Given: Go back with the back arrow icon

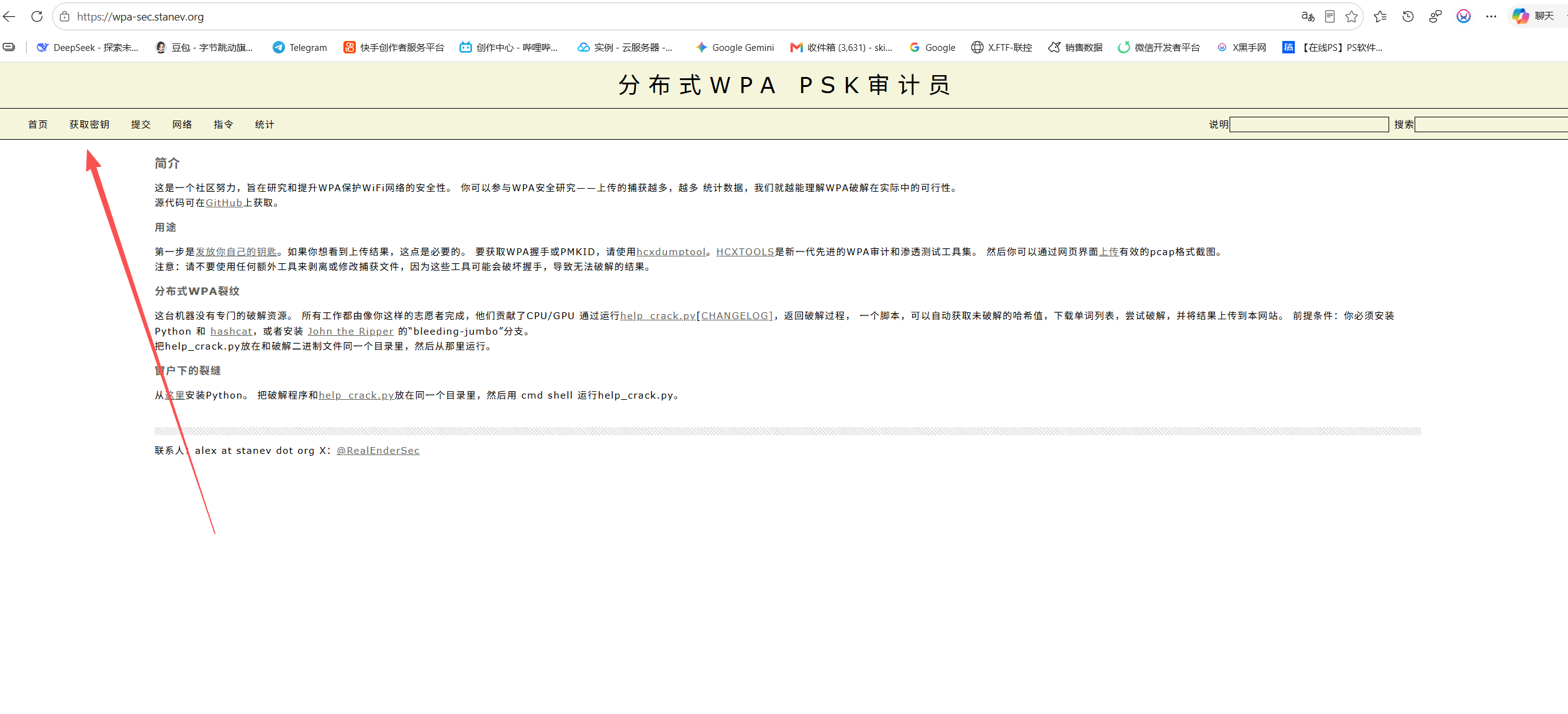Looking at the screenshot, I should [x=9, y=17].
